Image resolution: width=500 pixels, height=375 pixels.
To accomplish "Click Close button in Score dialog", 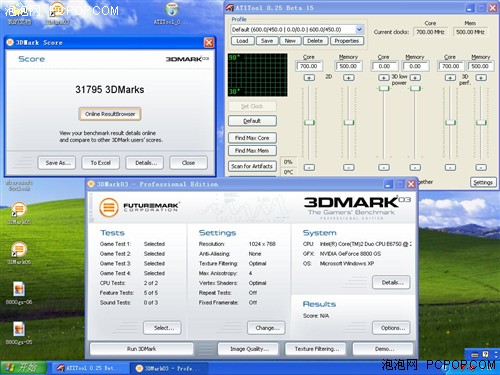I will (188, 163).
